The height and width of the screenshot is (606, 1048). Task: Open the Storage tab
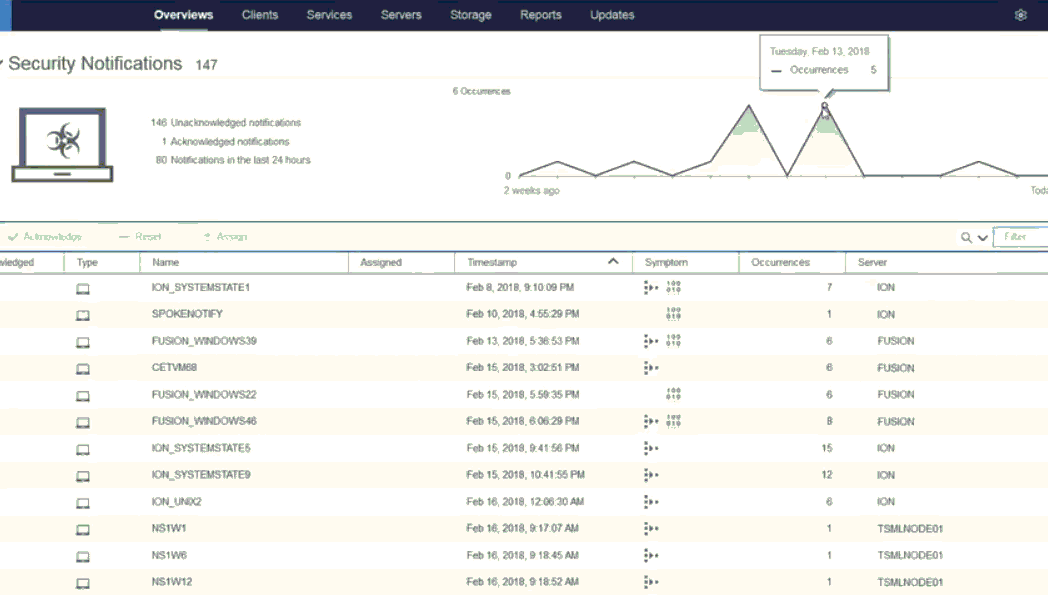pyautogui.click(x=470, y=15)
